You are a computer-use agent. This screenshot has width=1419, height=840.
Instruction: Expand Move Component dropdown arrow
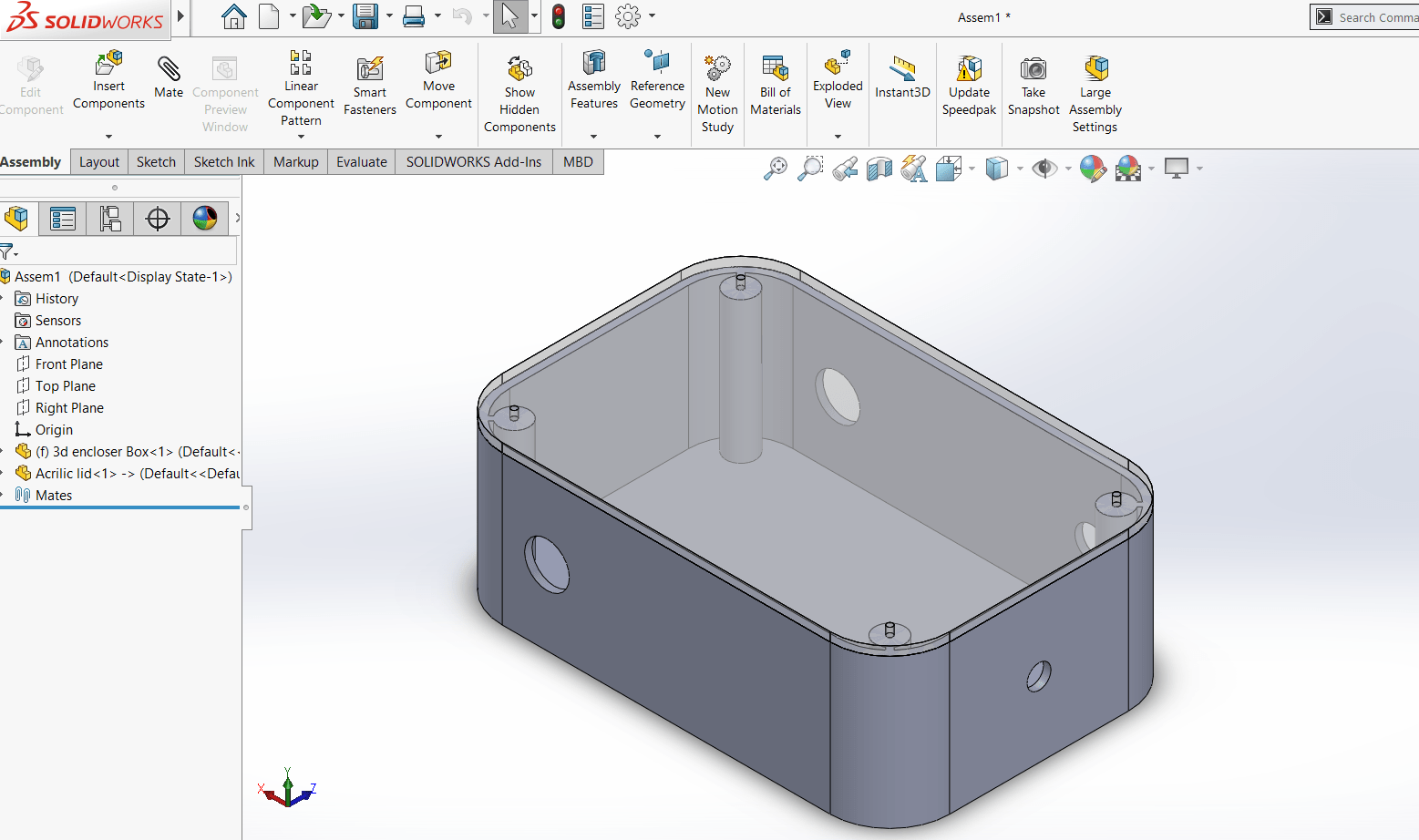click(x=438, y=137)
